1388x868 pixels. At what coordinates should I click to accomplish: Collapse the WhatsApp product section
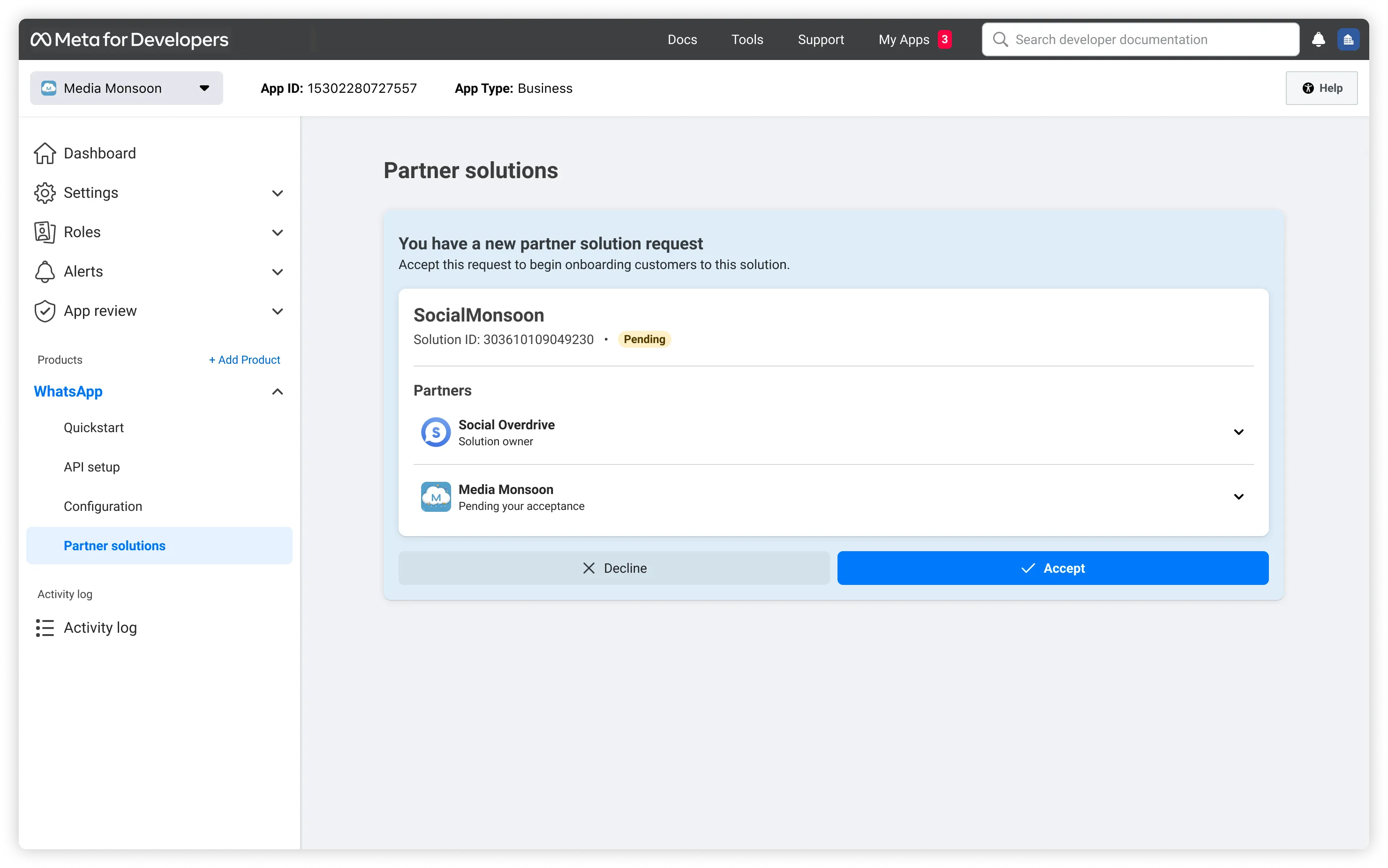pos(278,391)
